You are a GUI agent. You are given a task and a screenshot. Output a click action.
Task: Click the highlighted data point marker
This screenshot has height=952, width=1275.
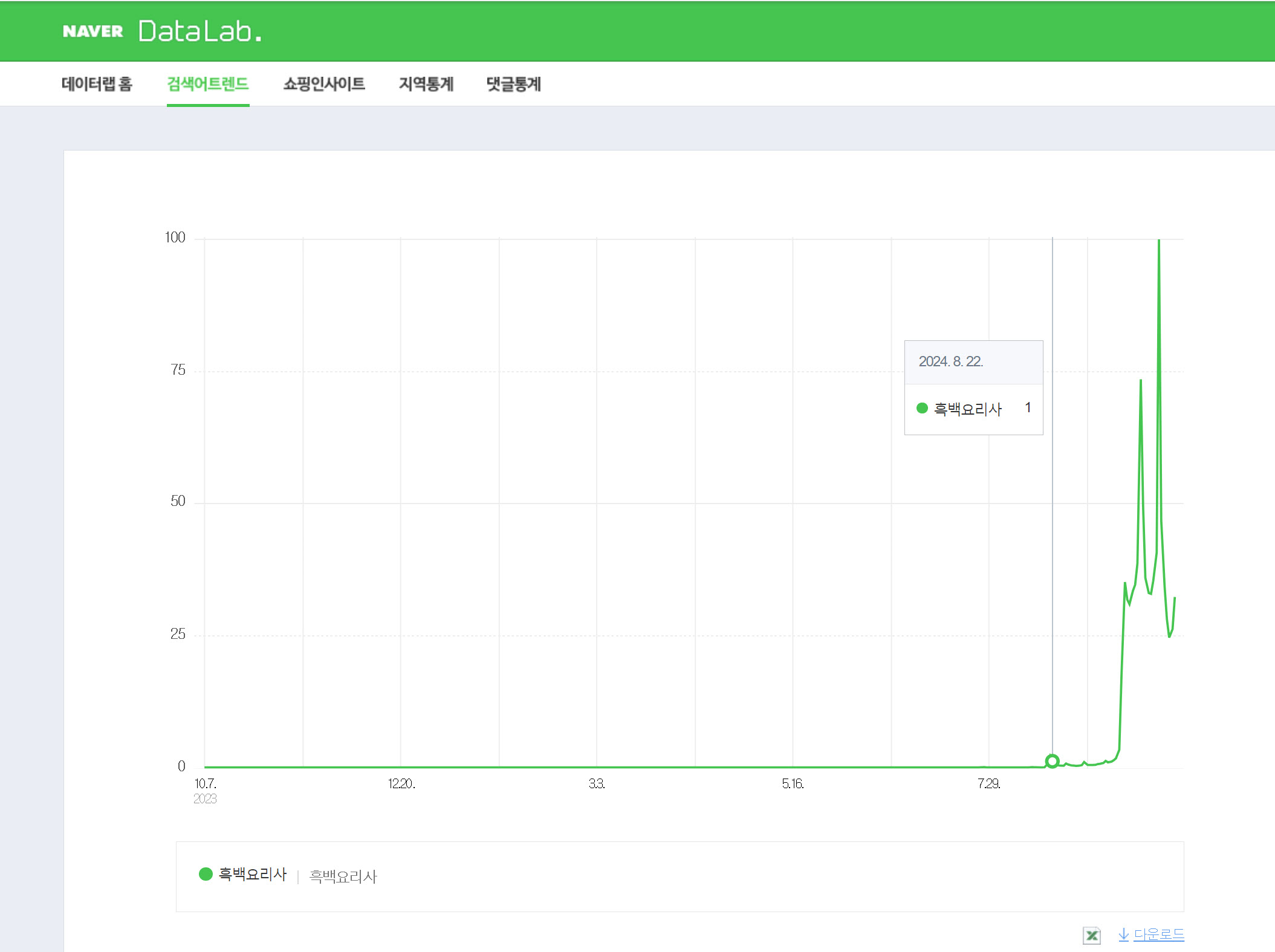[x=1052, y=761]
